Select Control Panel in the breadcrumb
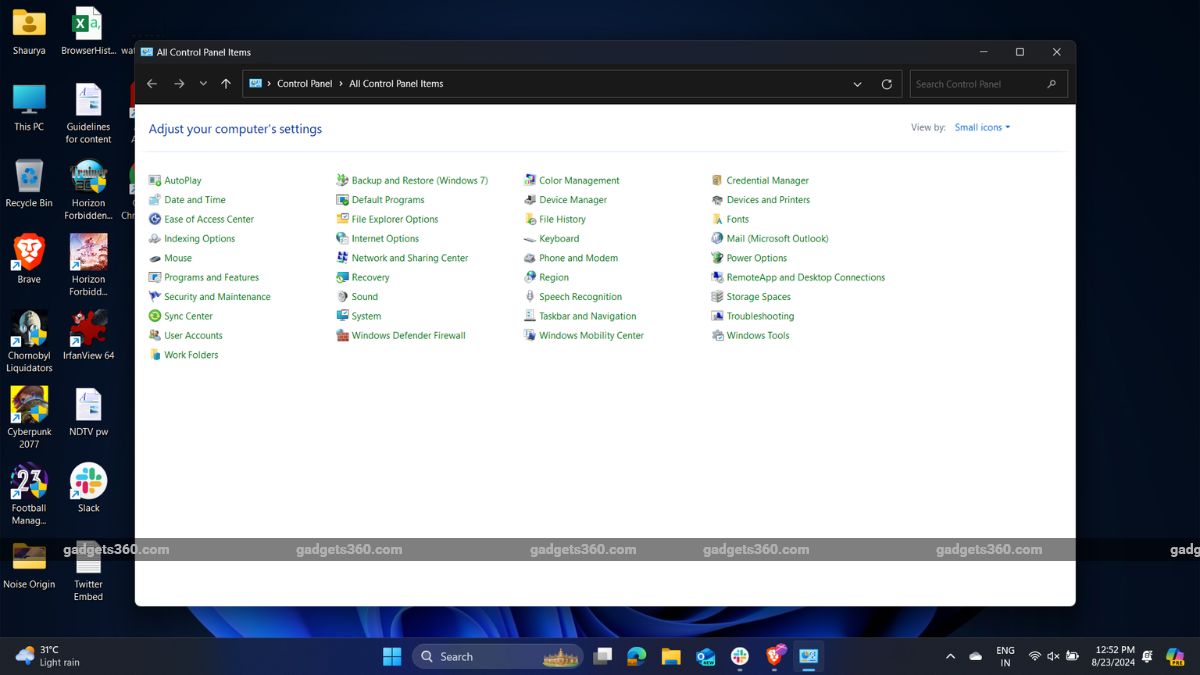Viewport: 1200px width, 675px height. point(304,84)
